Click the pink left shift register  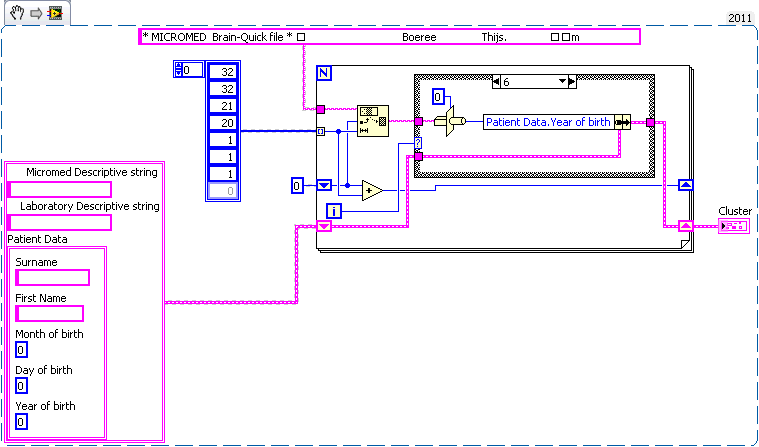coord(324,226)
